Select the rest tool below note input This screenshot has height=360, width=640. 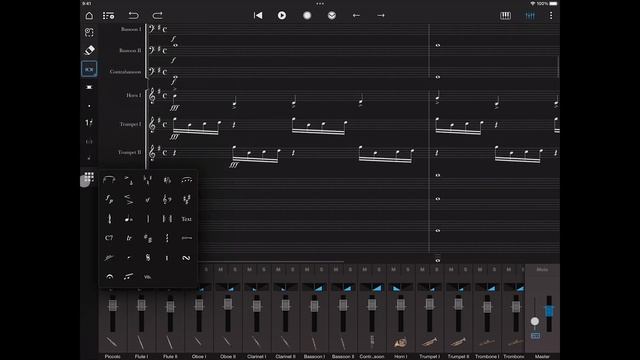pyautogui.click(x=89, y=87)
